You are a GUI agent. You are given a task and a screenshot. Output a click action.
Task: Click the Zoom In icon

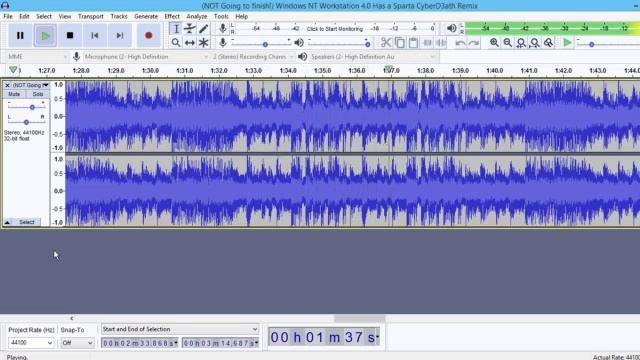click(x=494, y=42)
